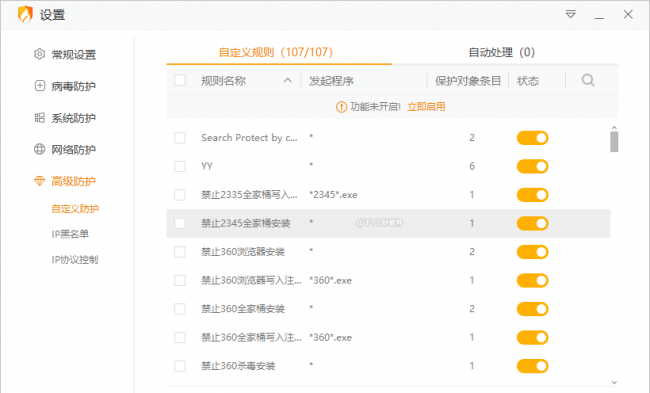Click the 病毒防护 plus-box icon
Screen dimensions: 650x393
point(39,86)
